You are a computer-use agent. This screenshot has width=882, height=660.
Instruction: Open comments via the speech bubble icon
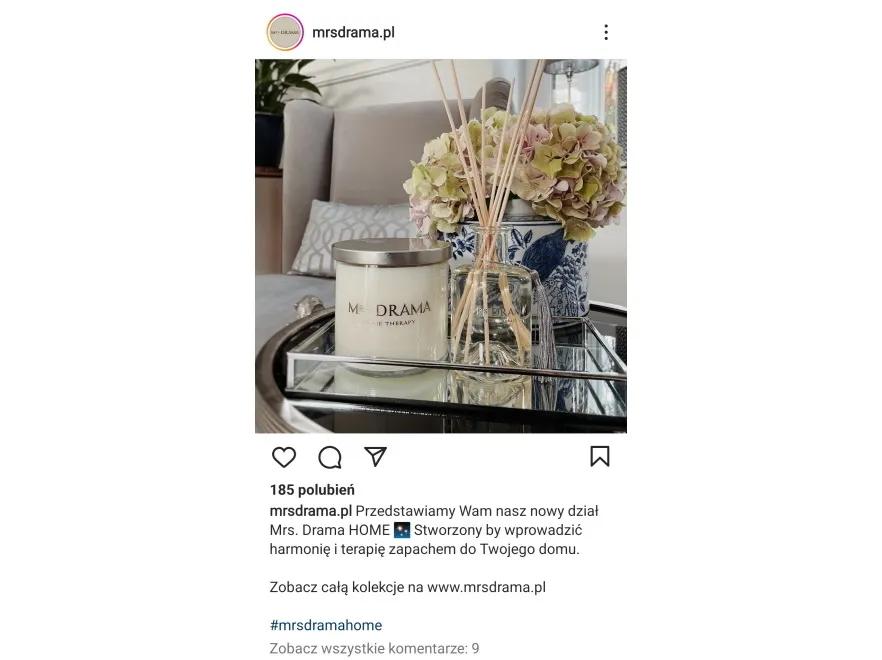click(330, 457)
